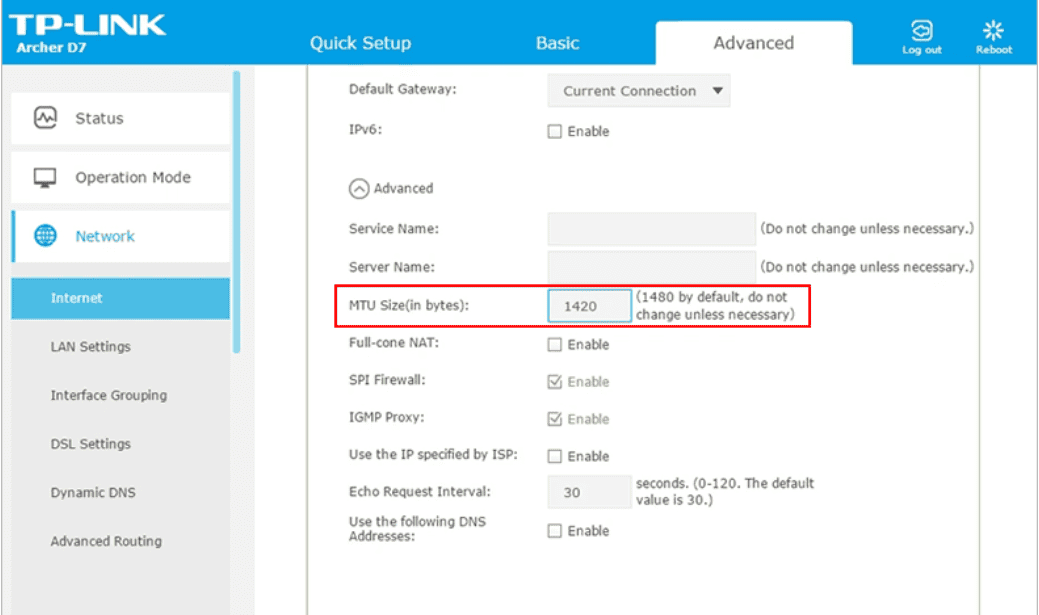The image size is (1039, 615).
Task: Open the DSL Settings page
Action: click(x=91, y=444)
